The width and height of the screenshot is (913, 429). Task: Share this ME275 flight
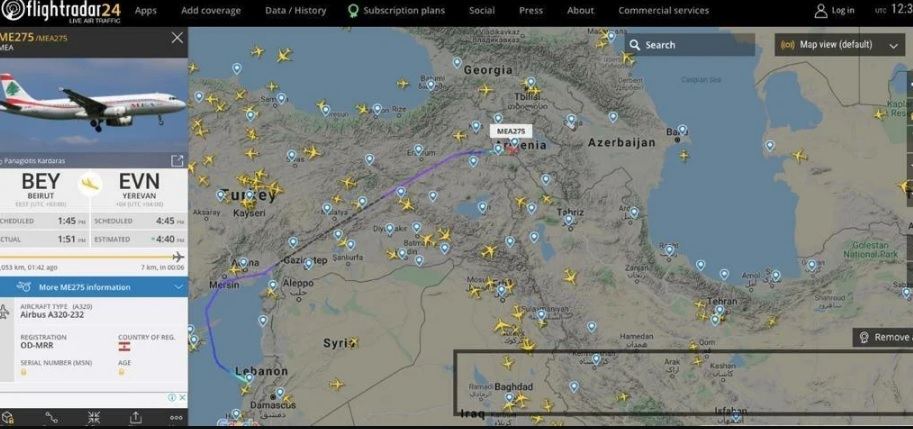135,417
